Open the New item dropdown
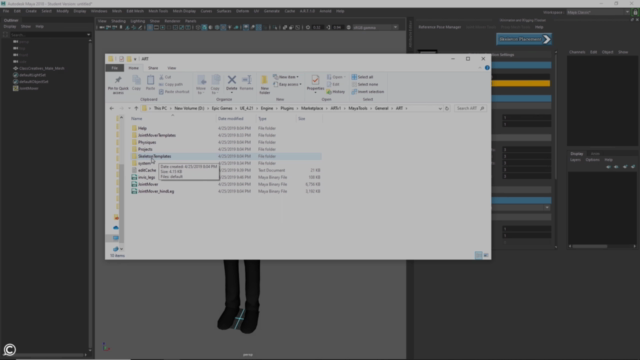The image size is (640, 360). (x=286, y=77)
